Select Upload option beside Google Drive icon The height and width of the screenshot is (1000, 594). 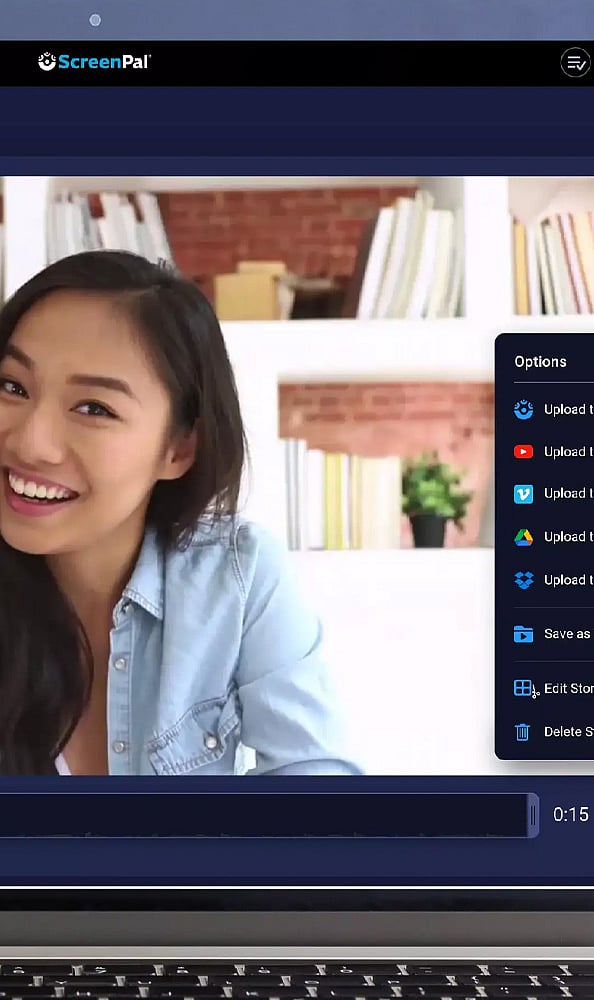[568, 537]
